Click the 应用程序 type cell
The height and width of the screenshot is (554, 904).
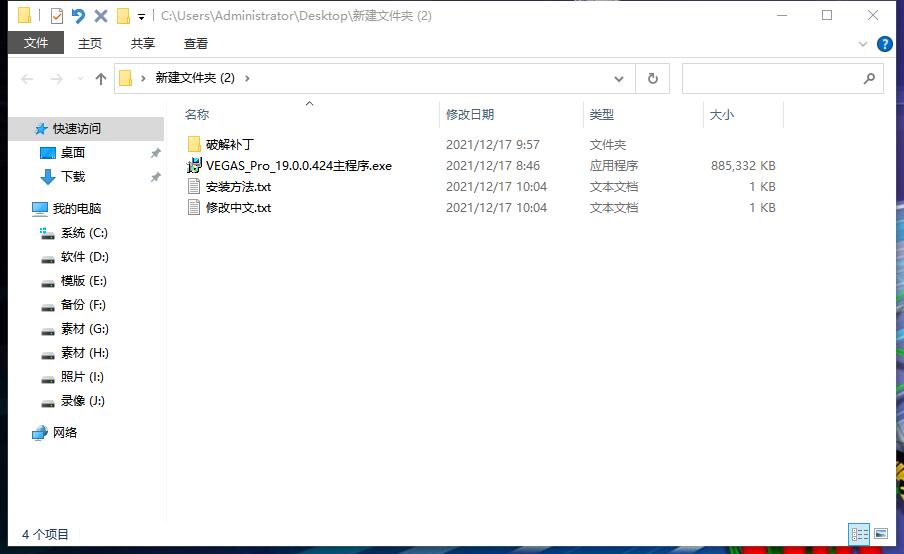[x=613, y=165]
